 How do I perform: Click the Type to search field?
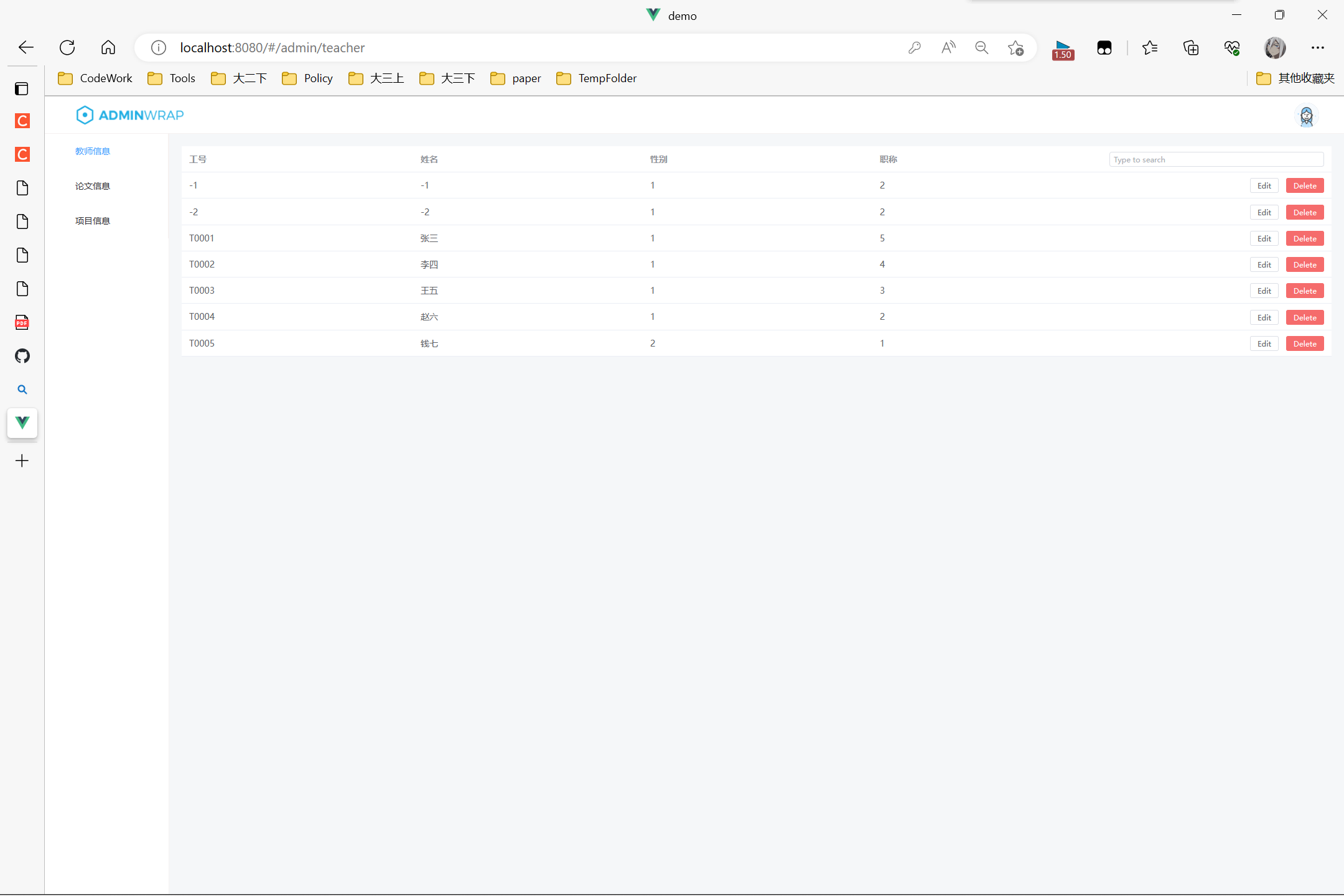1215,159
